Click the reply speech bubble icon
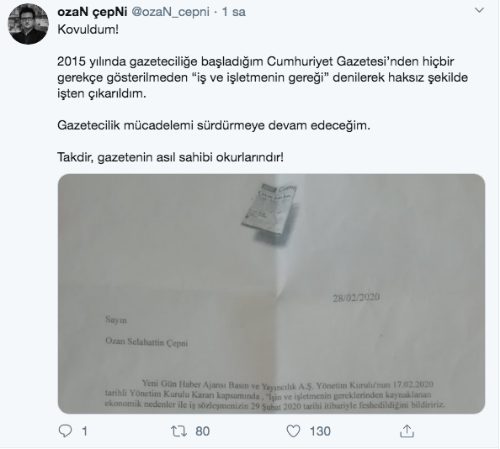The image size is (500, 449). (65, 431)
